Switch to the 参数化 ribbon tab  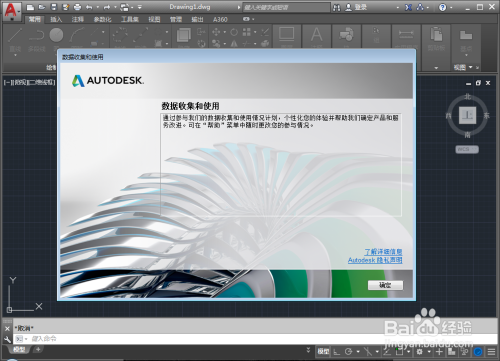tap(102, 19)
